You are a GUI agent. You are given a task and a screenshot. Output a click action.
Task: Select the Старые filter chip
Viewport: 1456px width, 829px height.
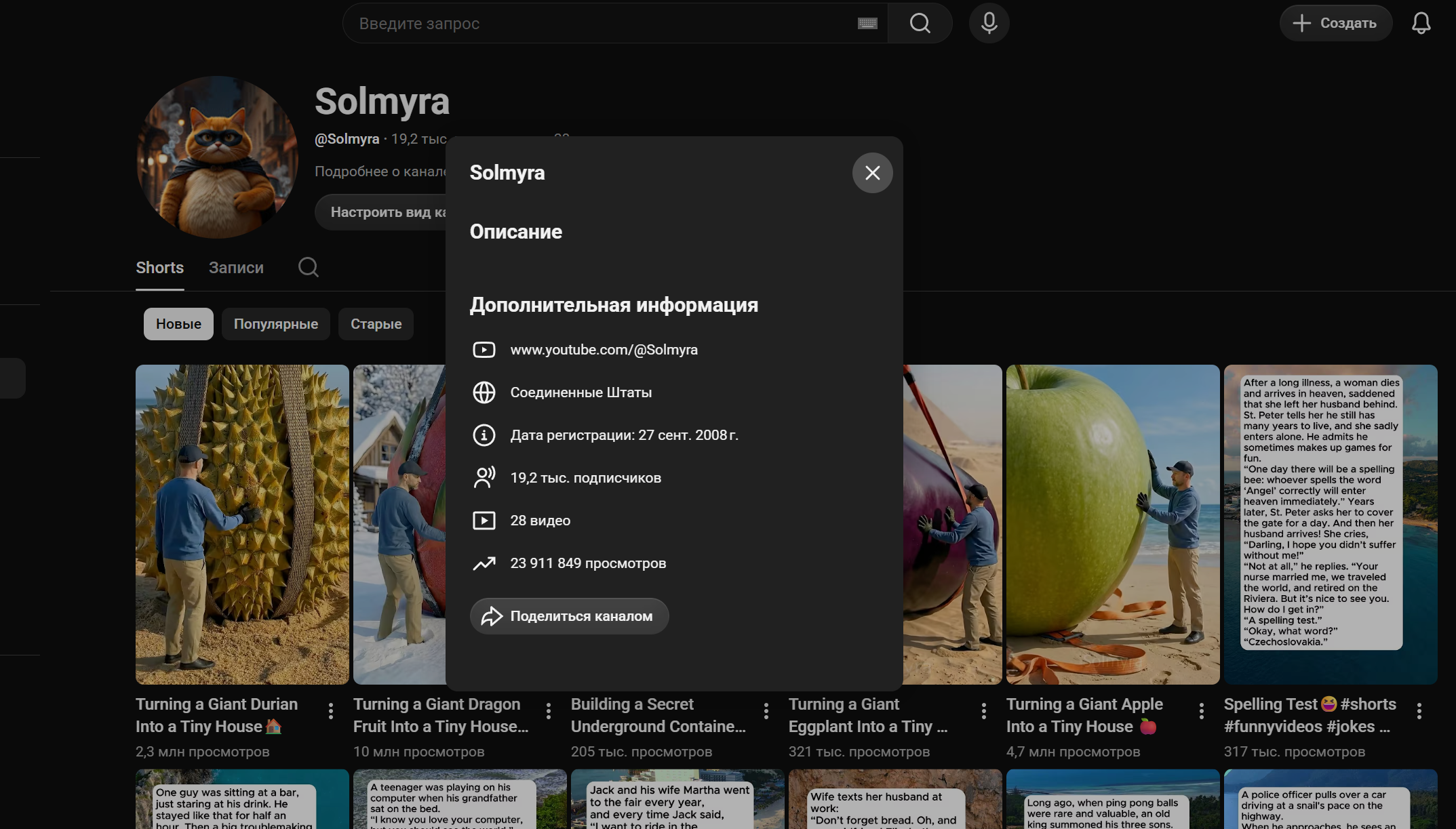(376, 324)
